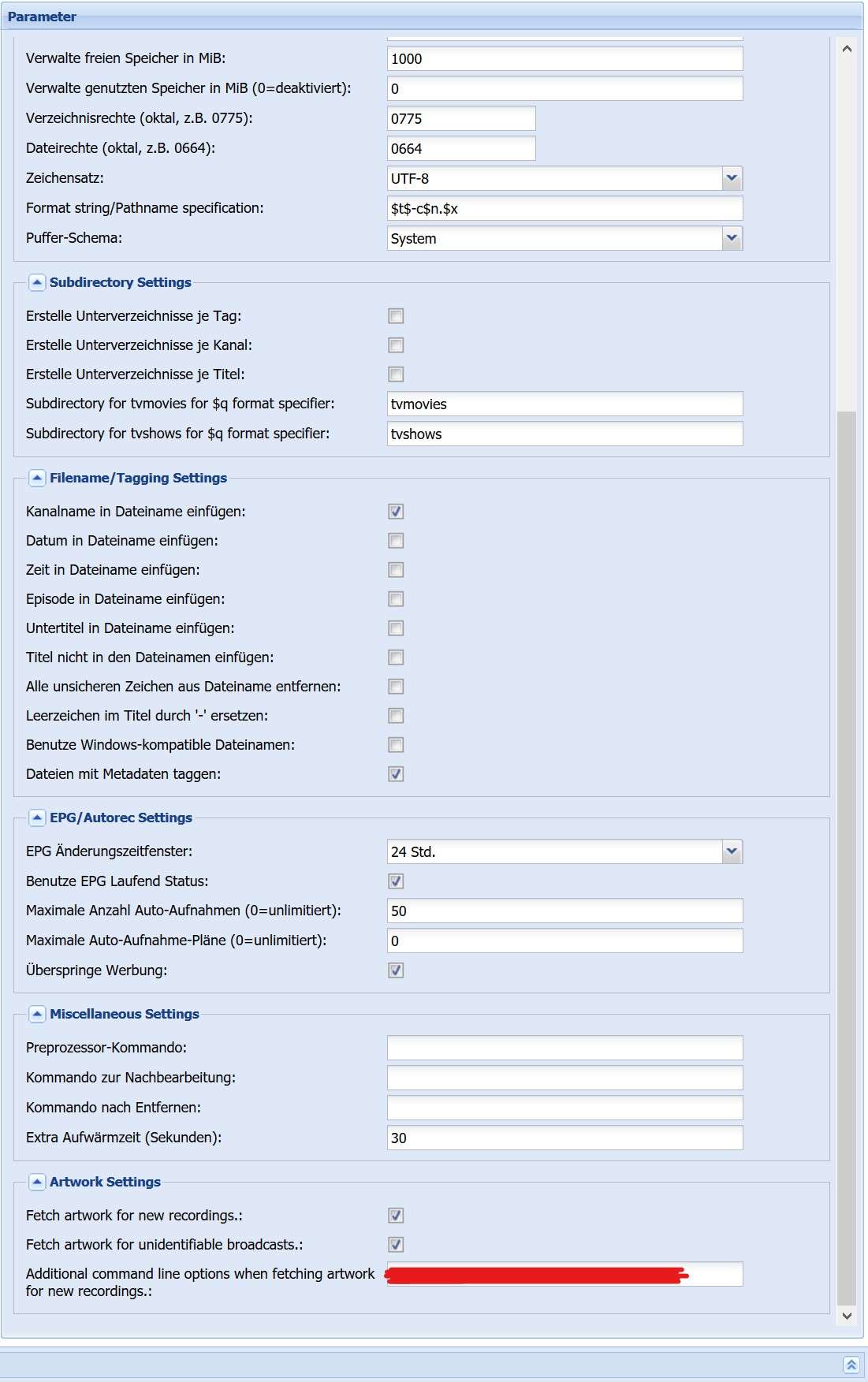Click the Miscellaneous Settings section title

(x=125, y=1014)
